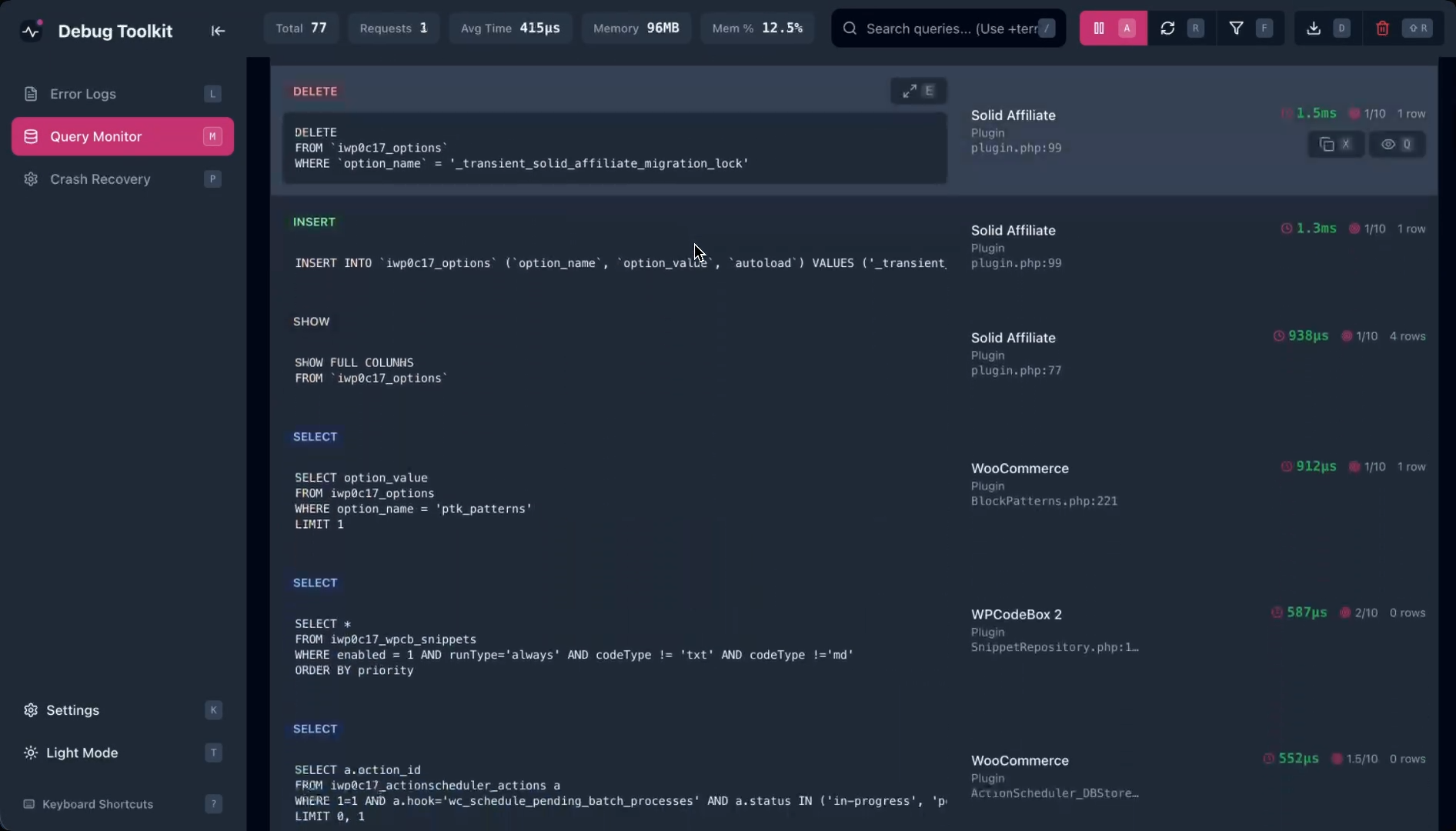This screenshot has height=831, width=1456.
Task: Click the red trash clear icon
Action: [1382, 28]
